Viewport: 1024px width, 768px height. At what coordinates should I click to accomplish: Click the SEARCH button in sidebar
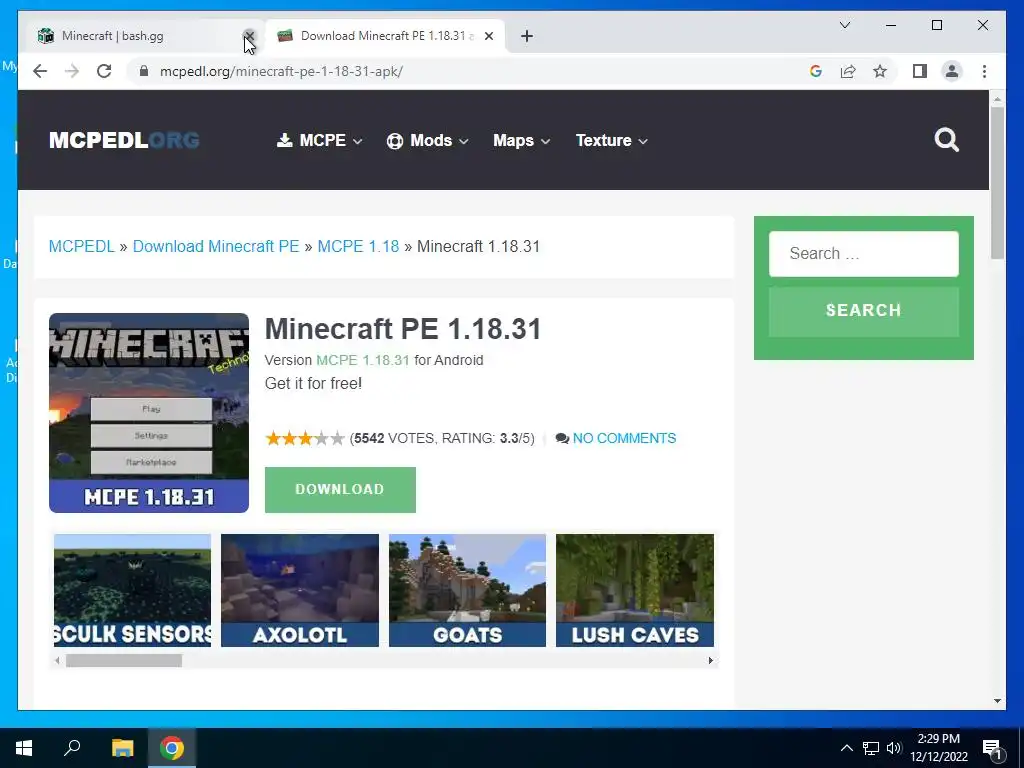[863, 310]
